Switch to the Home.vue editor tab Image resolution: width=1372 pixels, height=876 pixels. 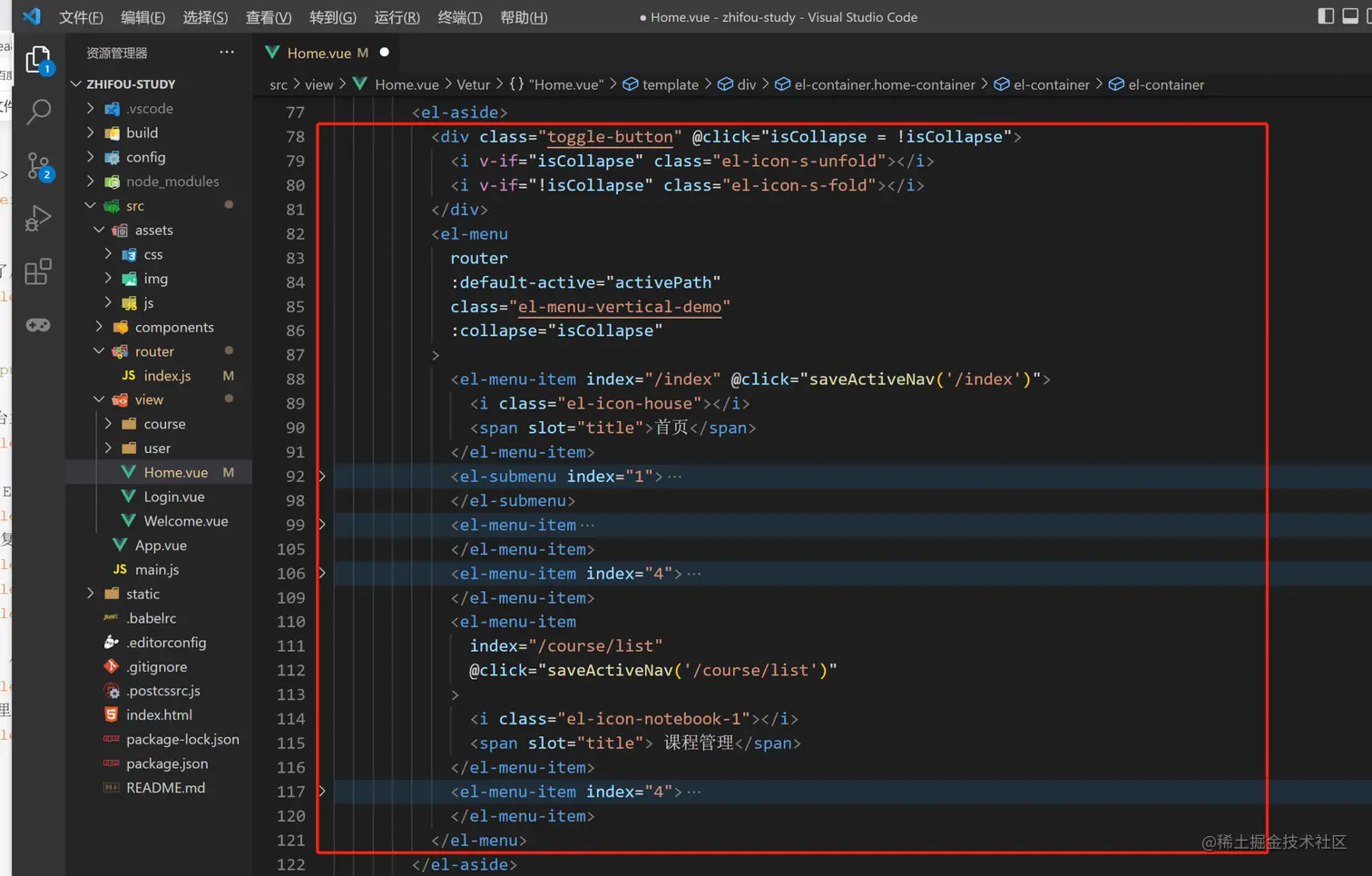coord(327,53)
